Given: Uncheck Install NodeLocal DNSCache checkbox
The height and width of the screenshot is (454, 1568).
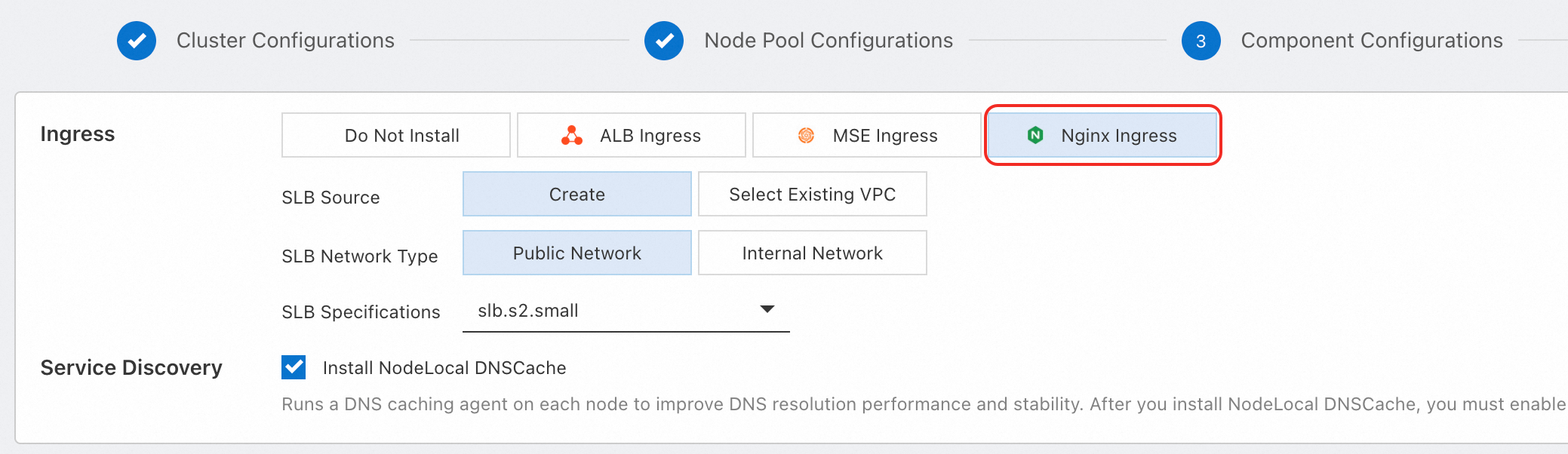Looking at the screenshot, I should click(x=294, y=367).
